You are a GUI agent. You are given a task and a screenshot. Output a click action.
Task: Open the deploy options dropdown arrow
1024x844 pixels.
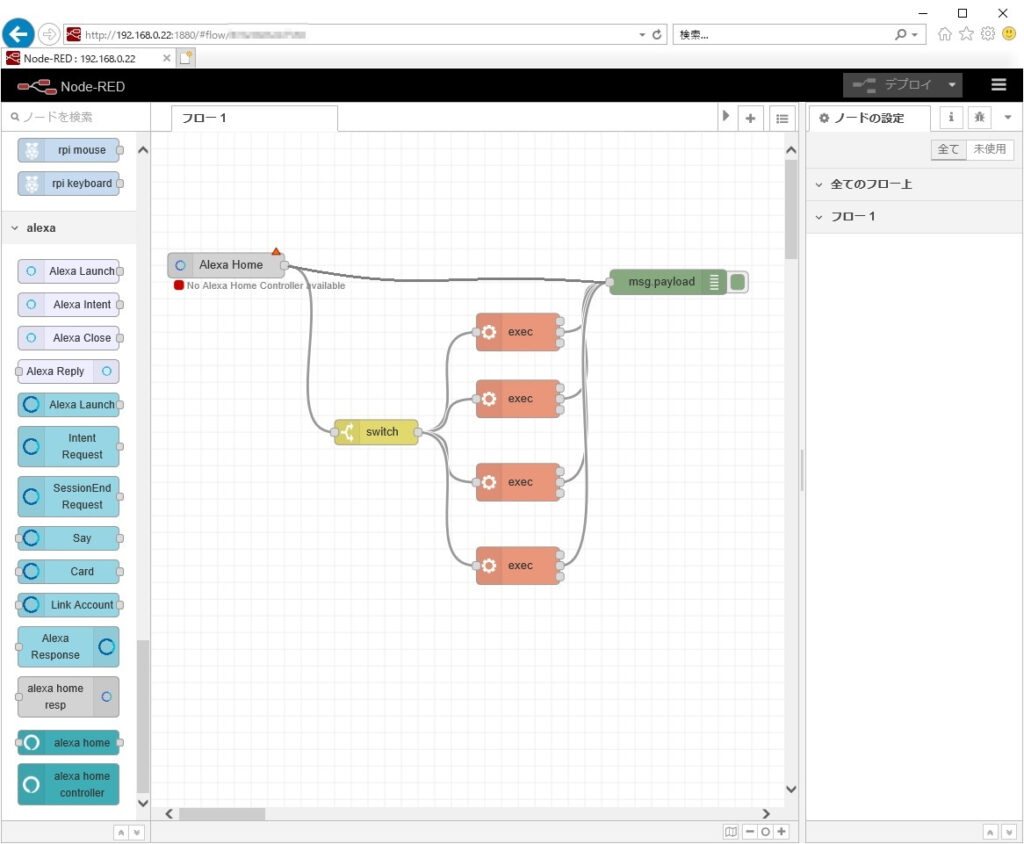952,85
